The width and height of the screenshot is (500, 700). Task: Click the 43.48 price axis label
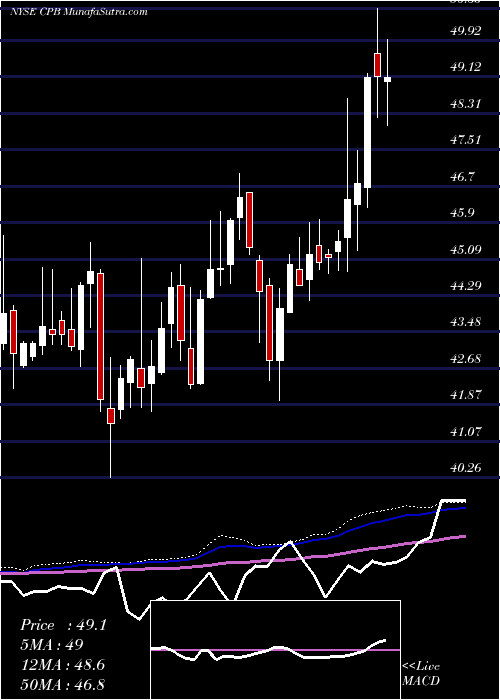tap(466, 321)
